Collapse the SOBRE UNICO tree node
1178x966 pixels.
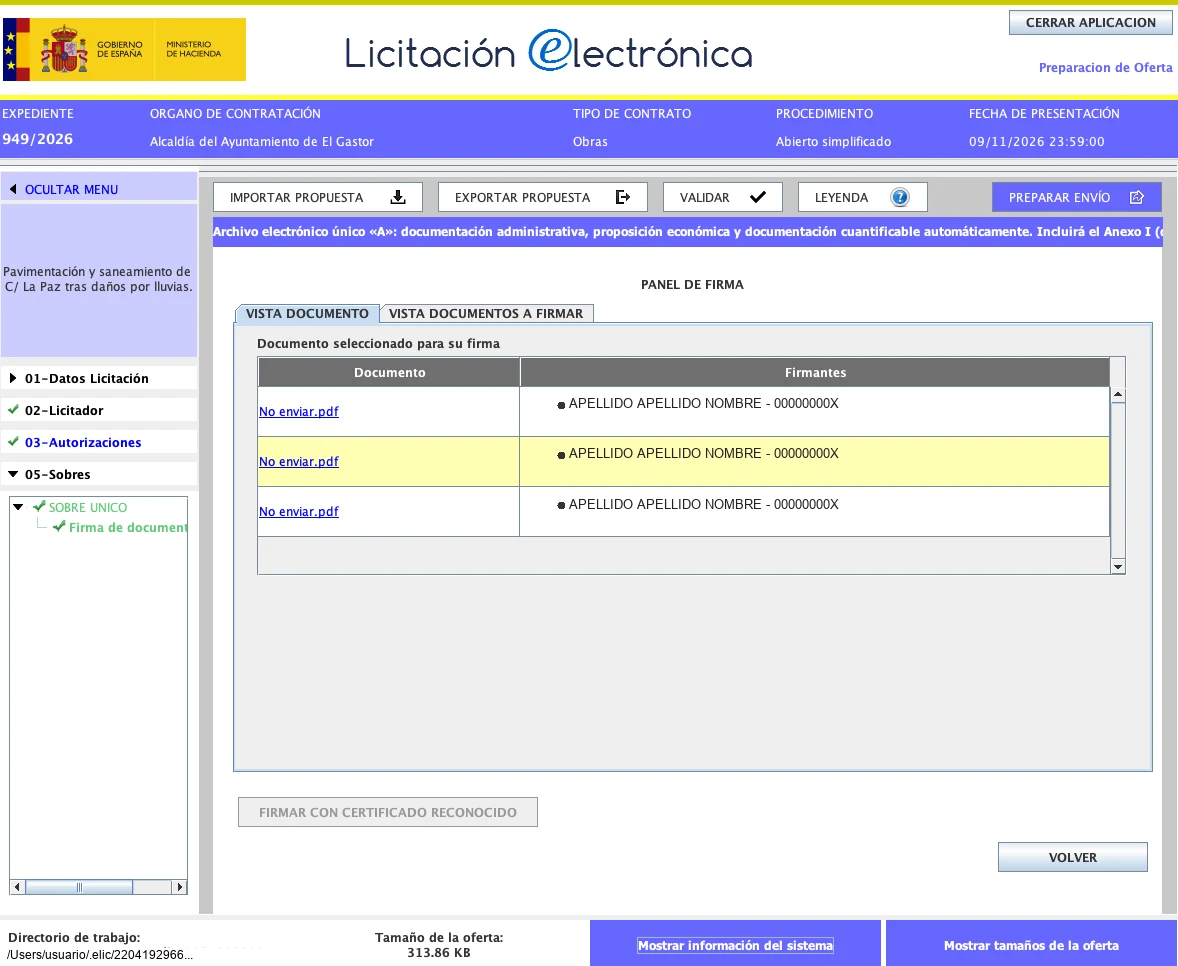click(x=18, y=507)
